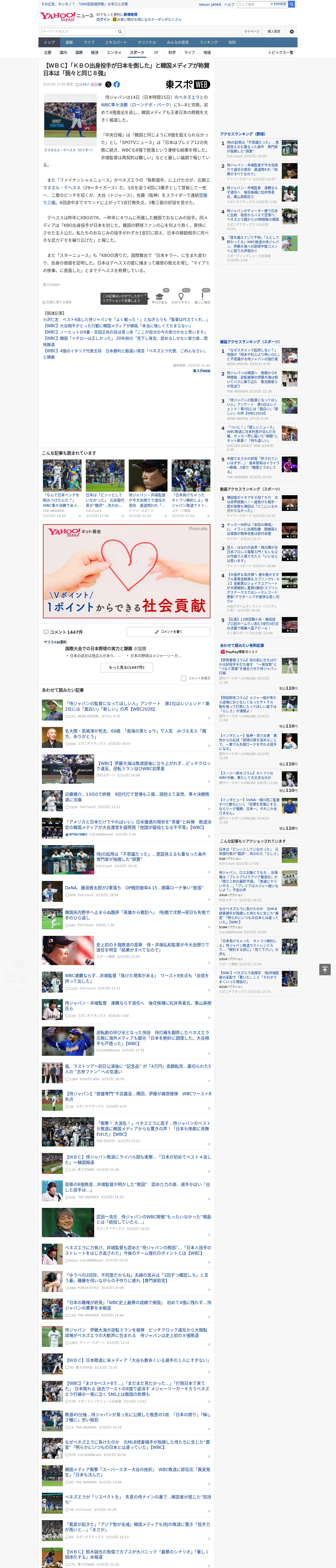Toggle the コメント非表示 checkbox
Viewport: 336px width, 1568px height.
[183, 678]
